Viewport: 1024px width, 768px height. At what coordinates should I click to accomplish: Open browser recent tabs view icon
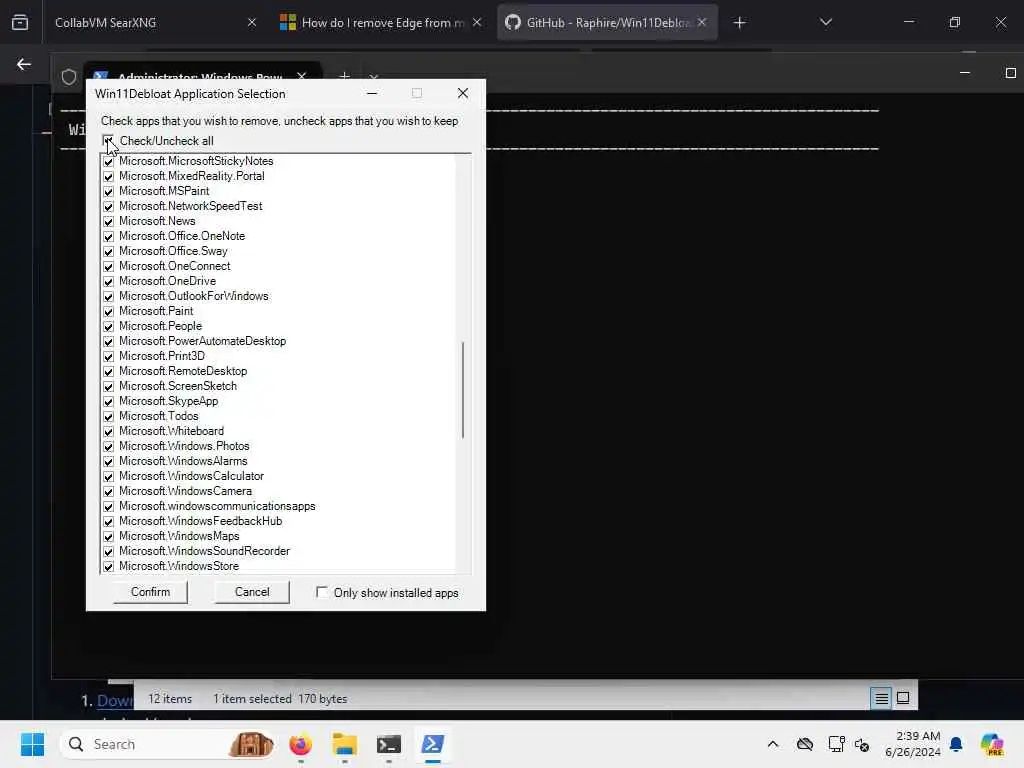20,22
